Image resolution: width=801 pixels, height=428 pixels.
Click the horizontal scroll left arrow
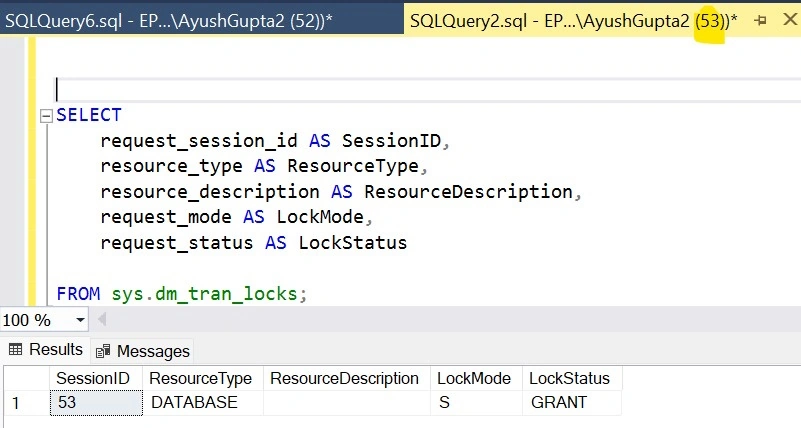click(102, 320)
